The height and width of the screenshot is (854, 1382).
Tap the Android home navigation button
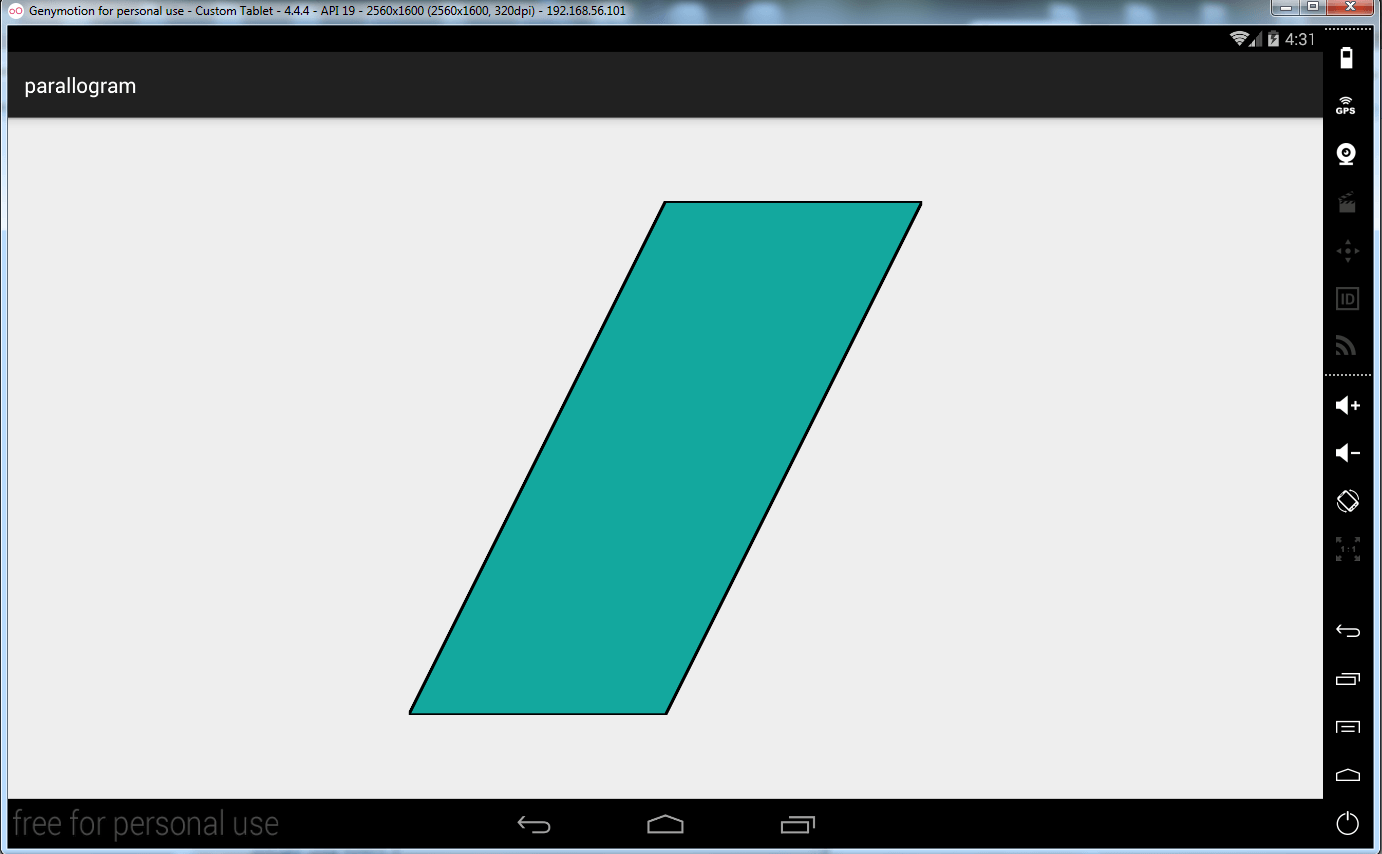tap(665, 825)
